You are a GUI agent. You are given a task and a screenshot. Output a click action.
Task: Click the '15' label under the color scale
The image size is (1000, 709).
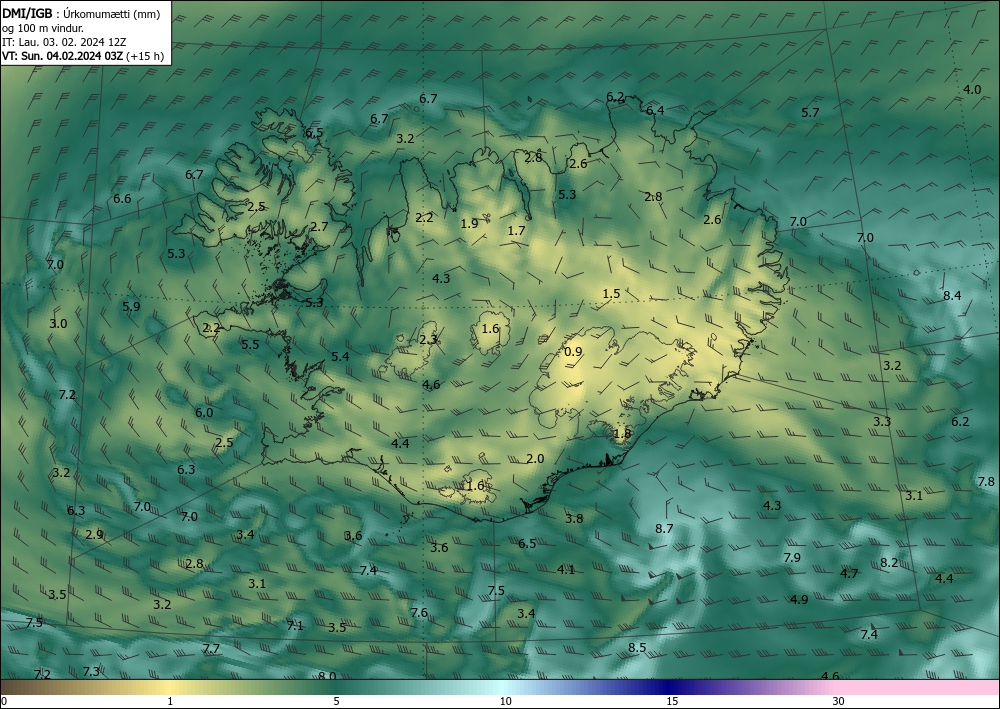click(x=672, y=701)
